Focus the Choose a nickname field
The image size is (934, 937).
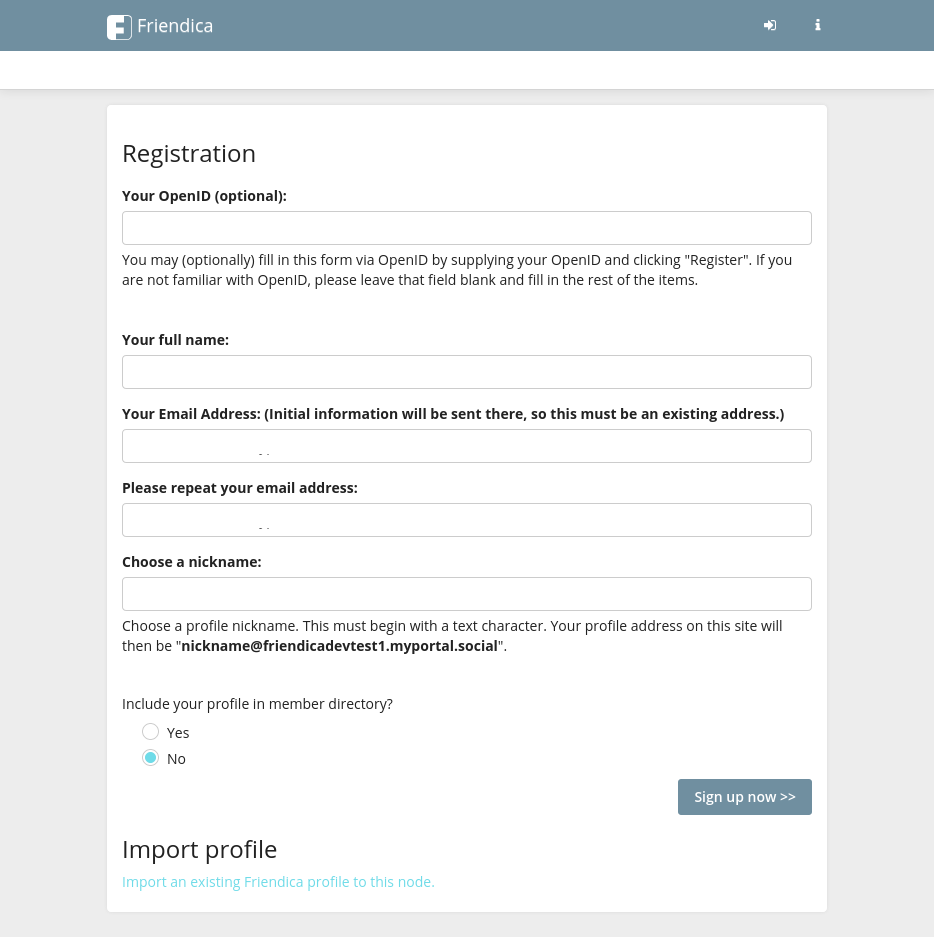point(467,594)
